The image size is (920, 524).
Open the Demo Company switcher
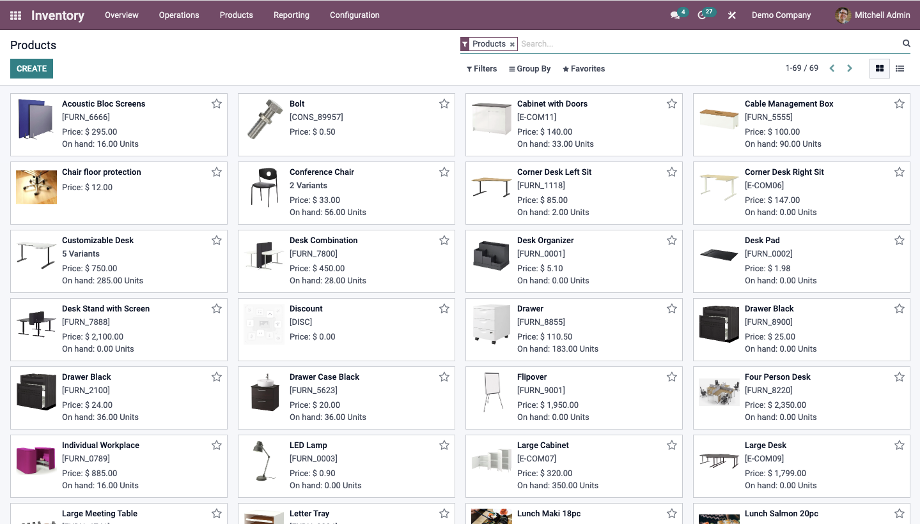[781, 15]
